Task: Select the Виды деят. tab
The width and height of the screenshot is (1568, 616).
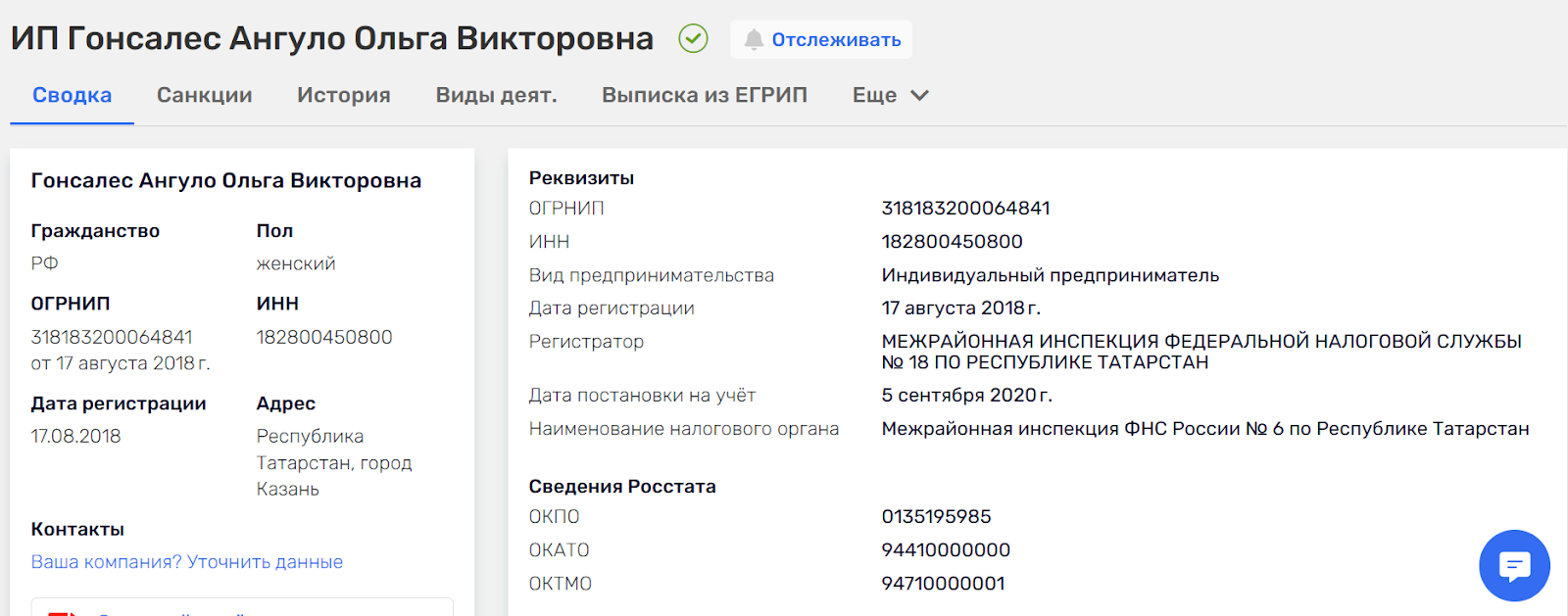Action: click(x=496, y=95)
